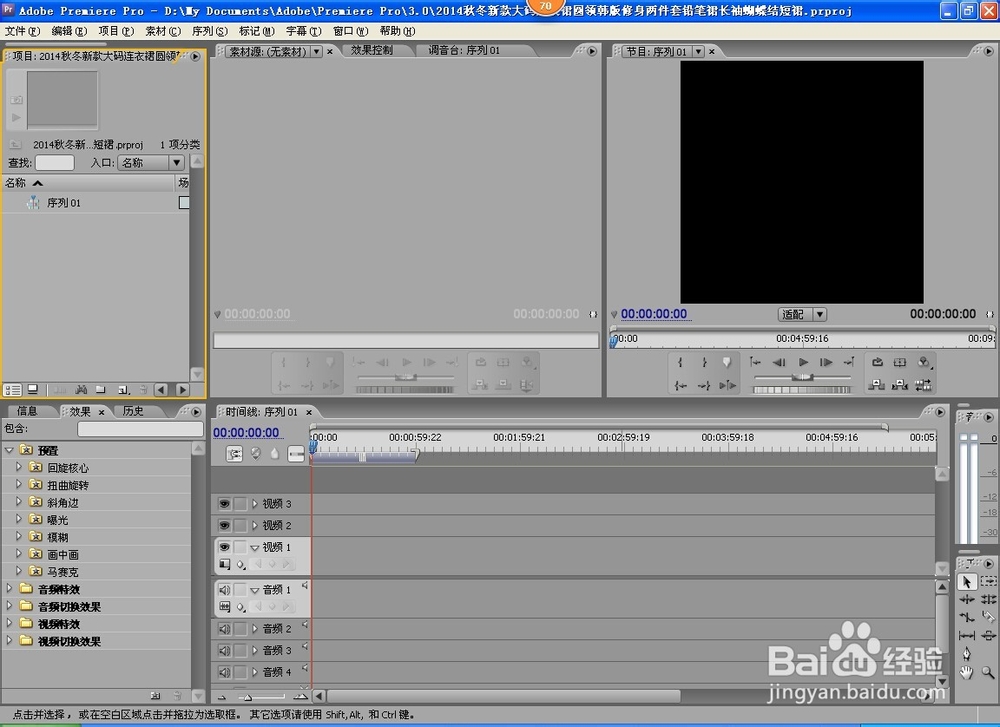Switch to 信息 tab
The image size is (1000, 727).
(27, 411)
